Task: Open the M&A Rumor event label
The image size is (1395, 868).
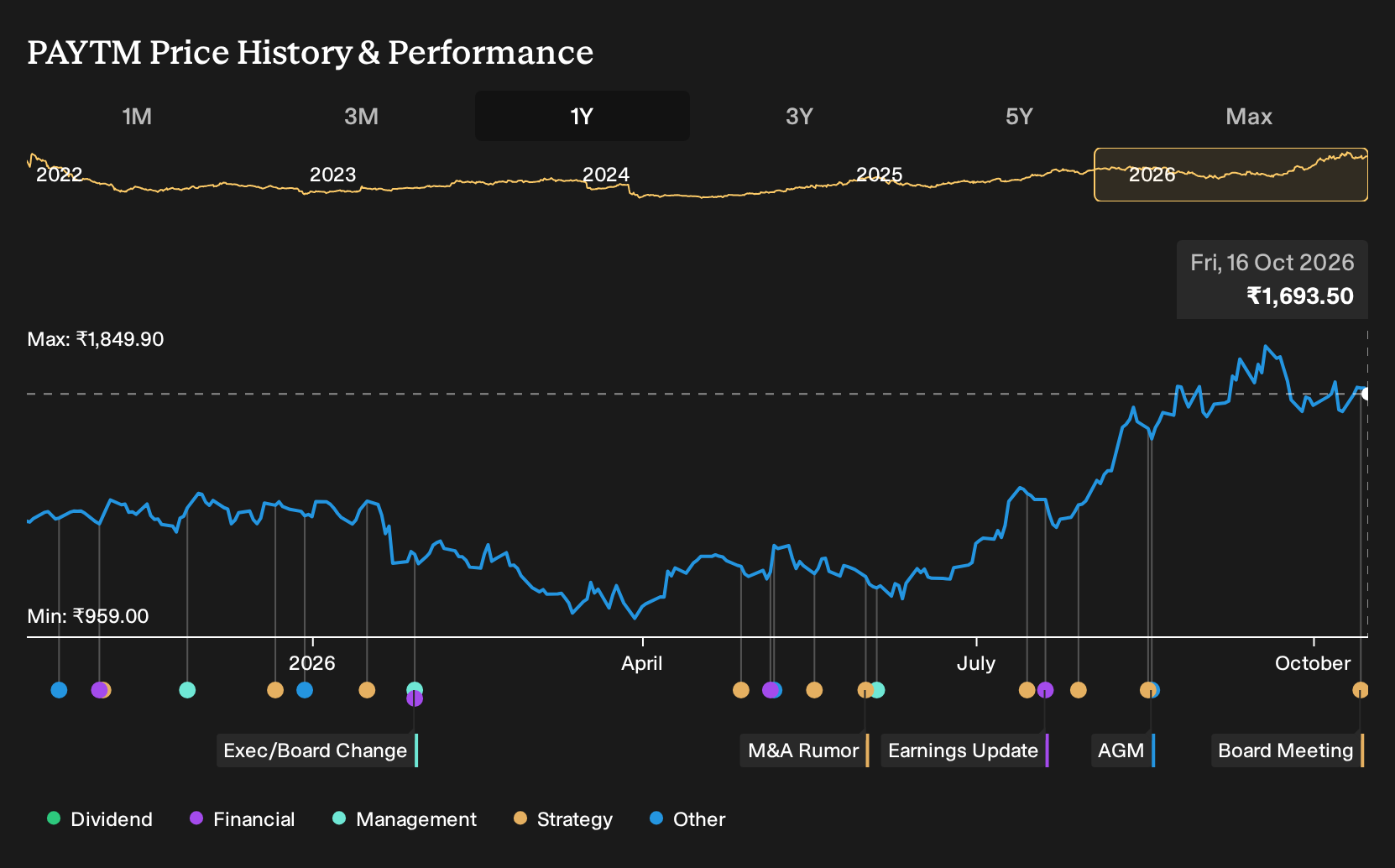Action: point(805,750)
